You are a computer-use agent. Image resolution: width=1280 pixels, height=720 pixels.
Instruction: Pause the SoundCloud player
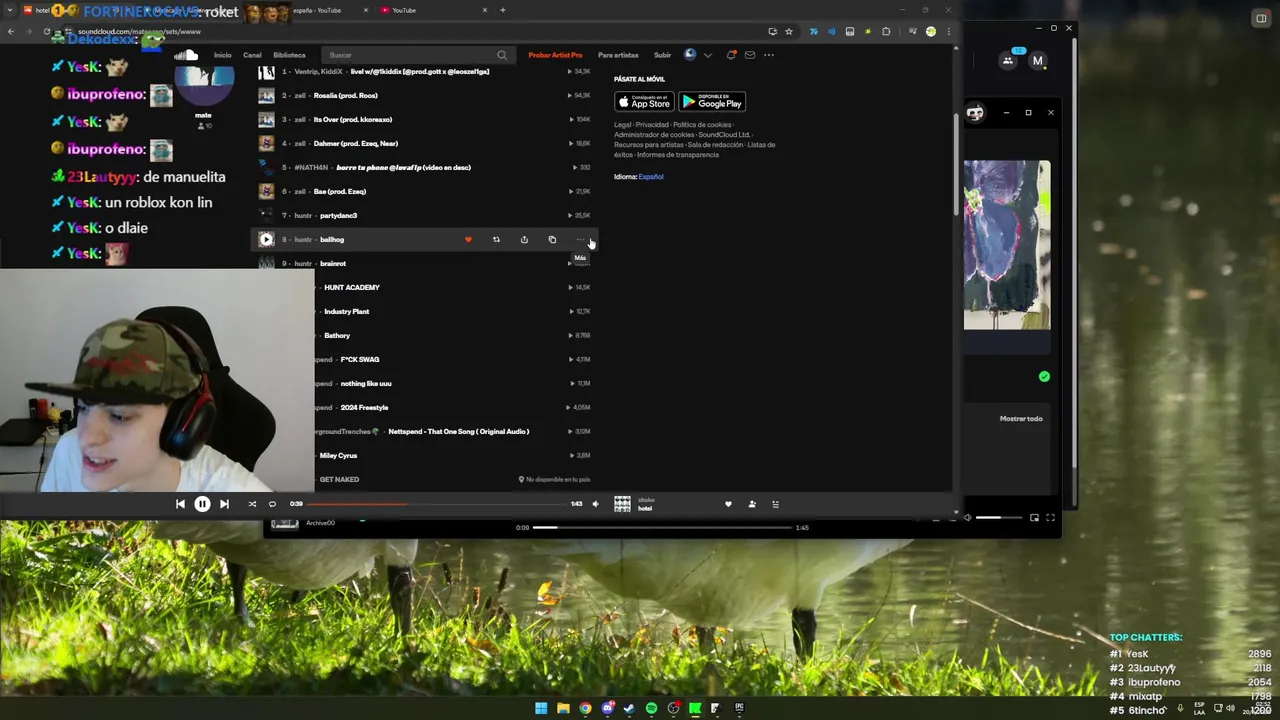tap(202, 504)
